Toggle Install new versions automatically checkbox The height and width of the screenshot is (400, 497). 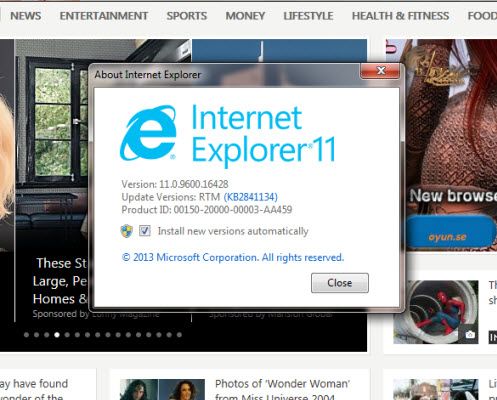pos(145,231)
